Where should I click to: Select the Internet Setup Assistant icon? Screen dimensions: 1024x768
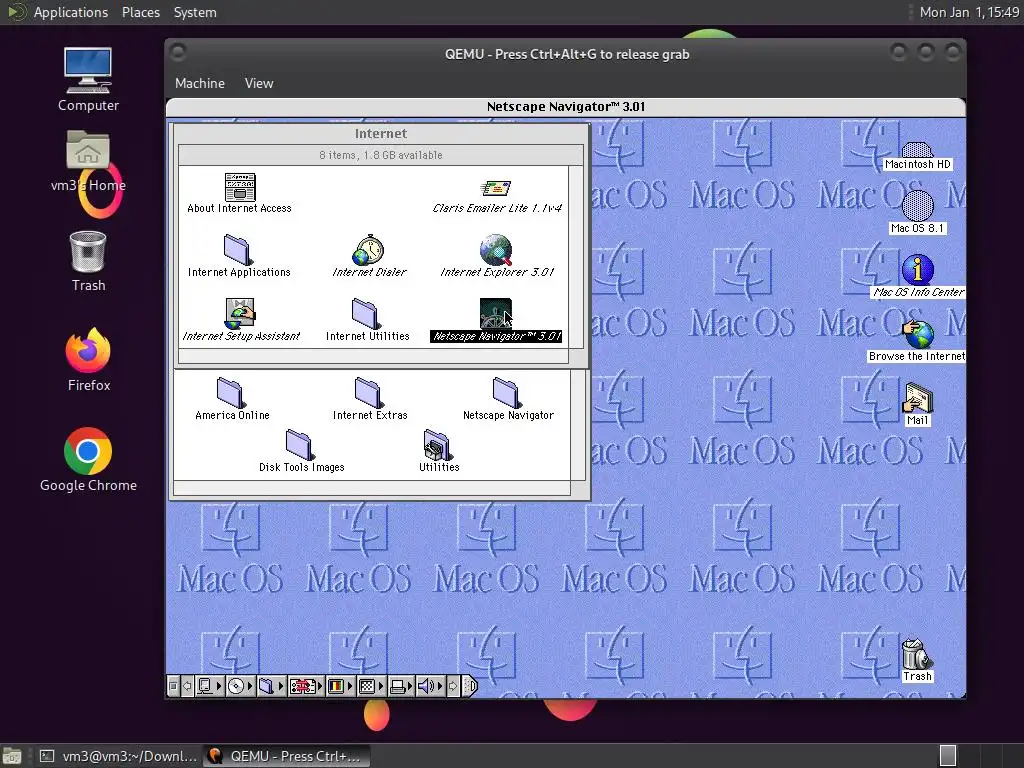pyautogui.click(x=240, y=314)
